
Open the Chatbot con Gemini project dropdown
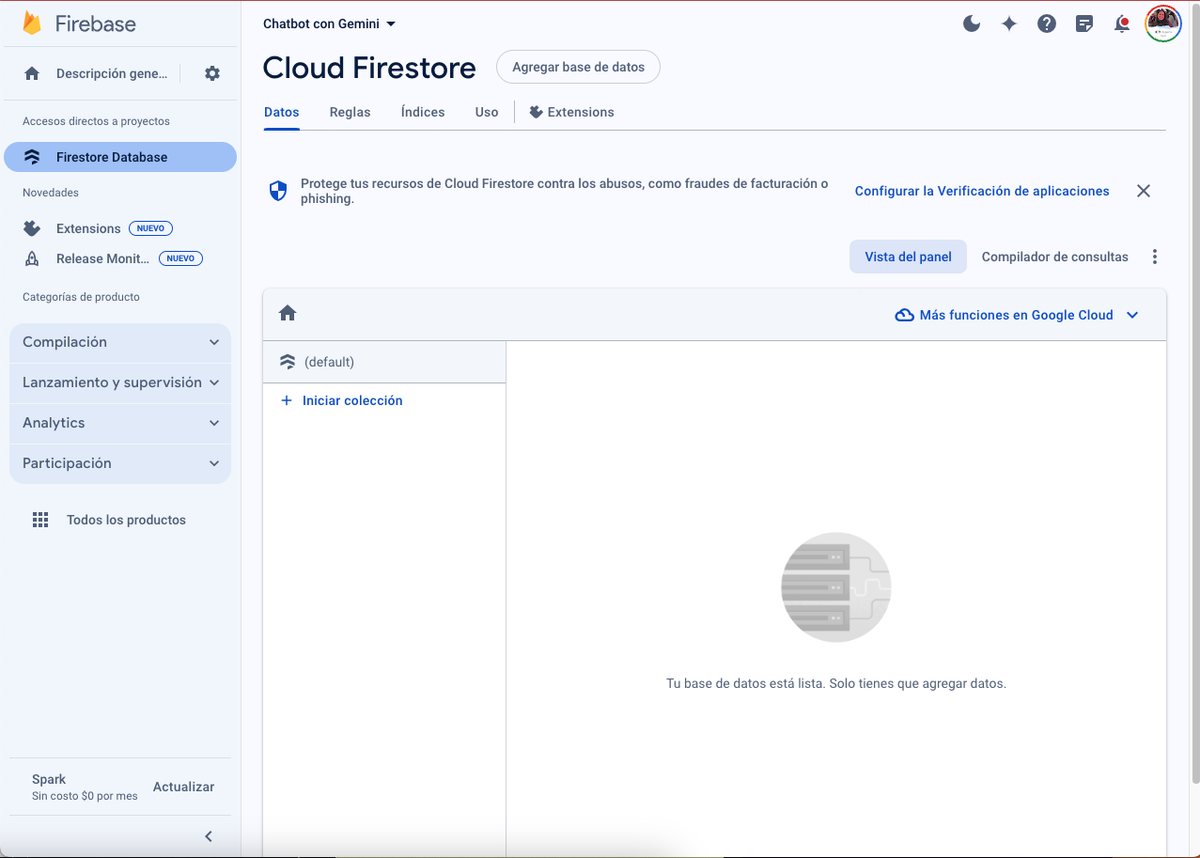tap(329, 23)
